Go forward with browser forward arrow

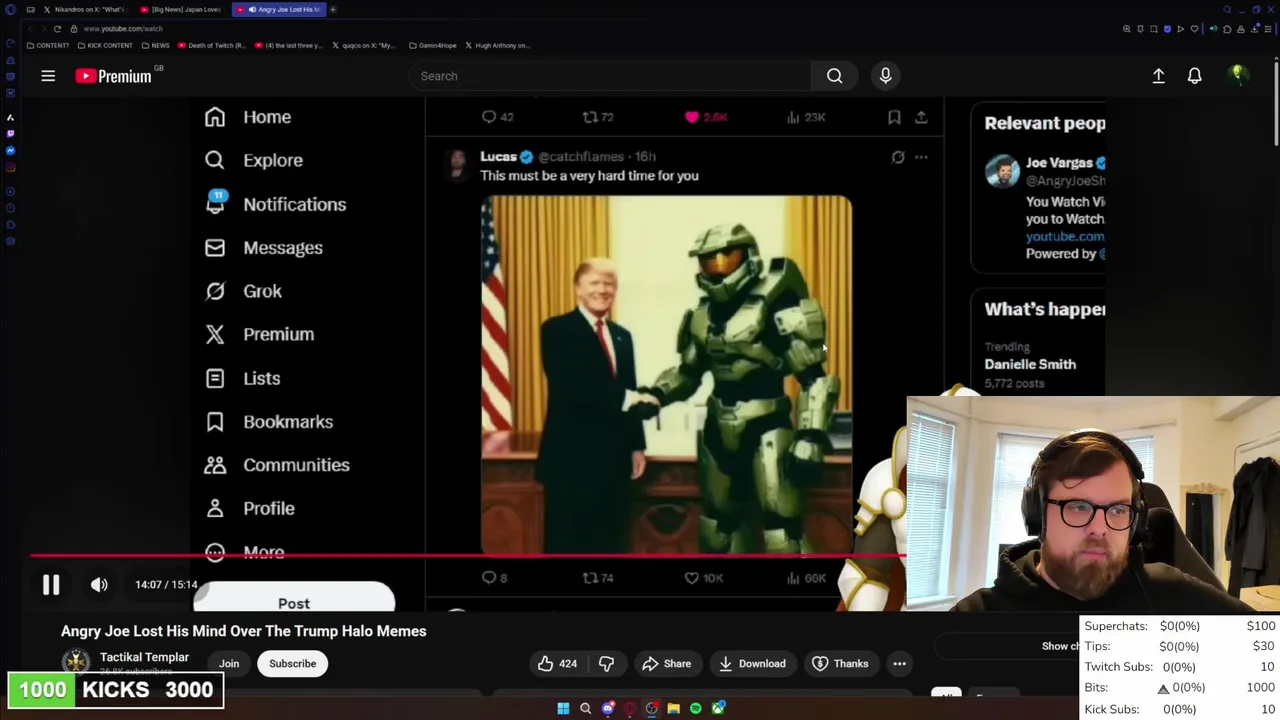point(43,29)
